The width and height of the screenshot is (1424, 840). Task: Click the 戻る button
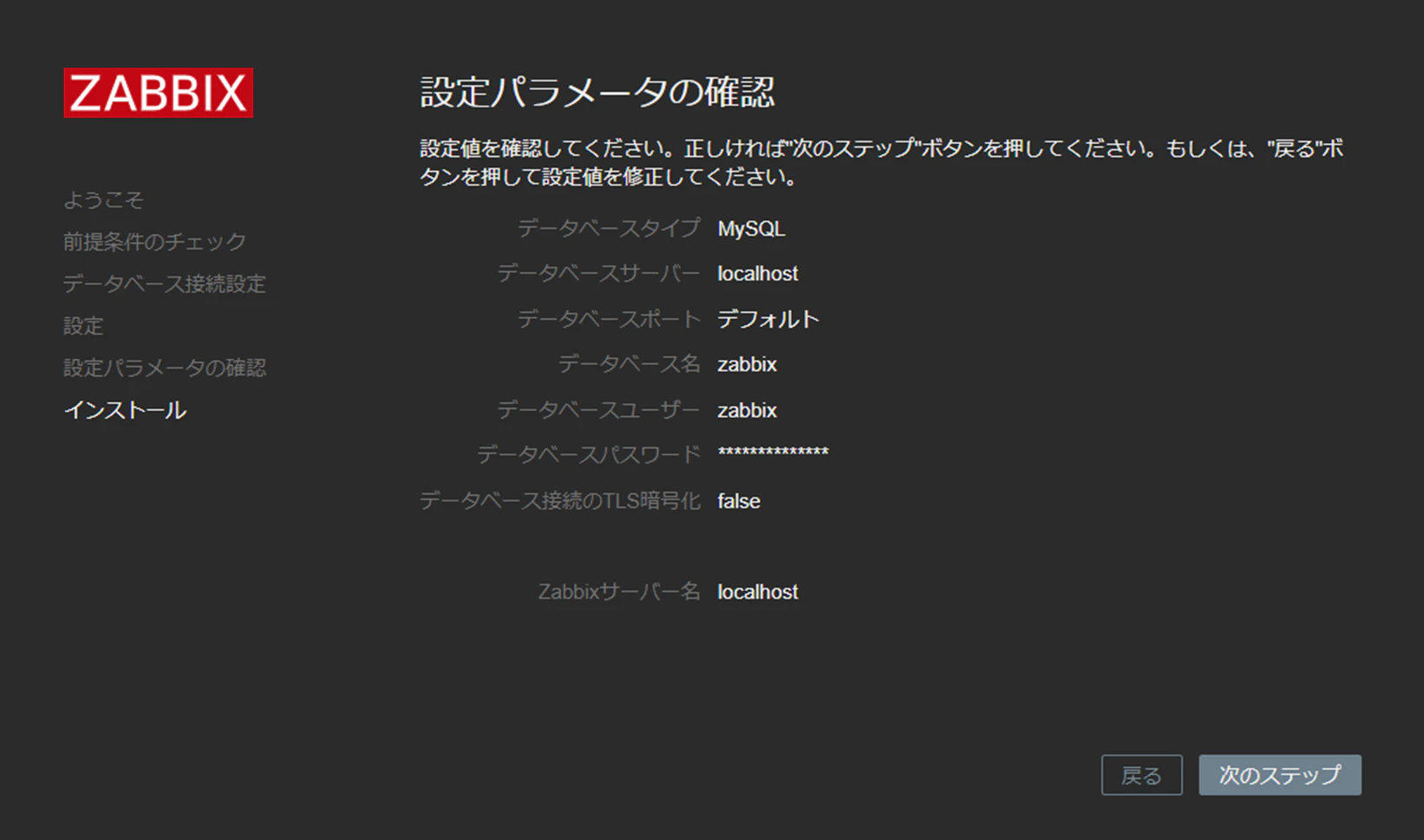click(x=1141, y=775)
